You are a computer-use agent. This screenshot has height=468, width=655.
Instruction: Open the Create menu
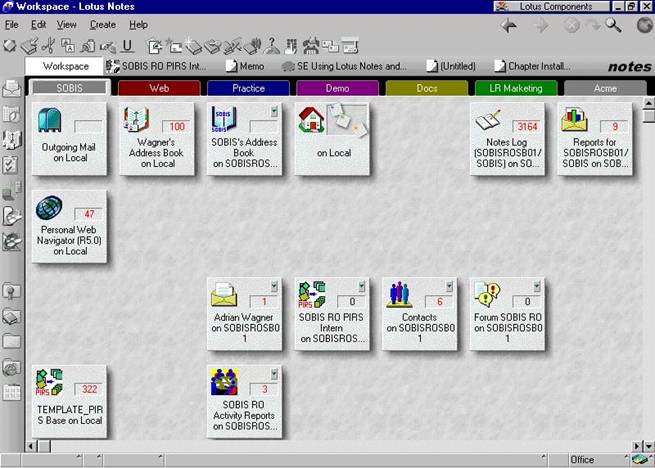[x=102, y=24]
